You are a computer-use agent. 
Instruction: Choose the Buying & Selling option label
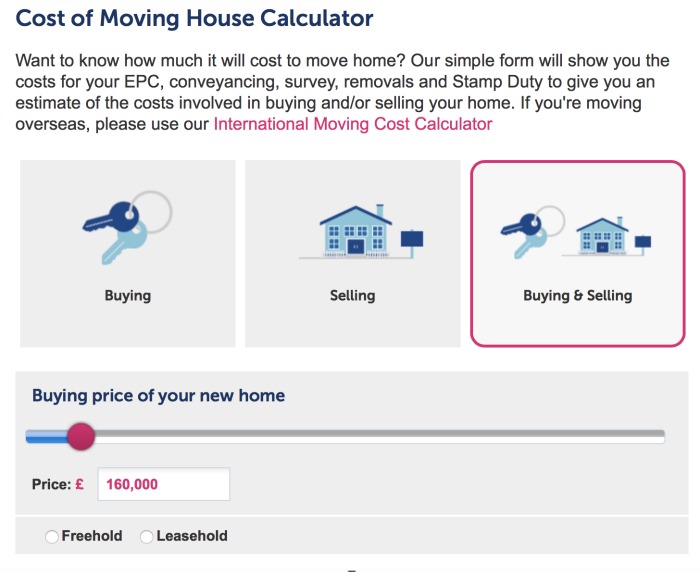coord(578,296)
